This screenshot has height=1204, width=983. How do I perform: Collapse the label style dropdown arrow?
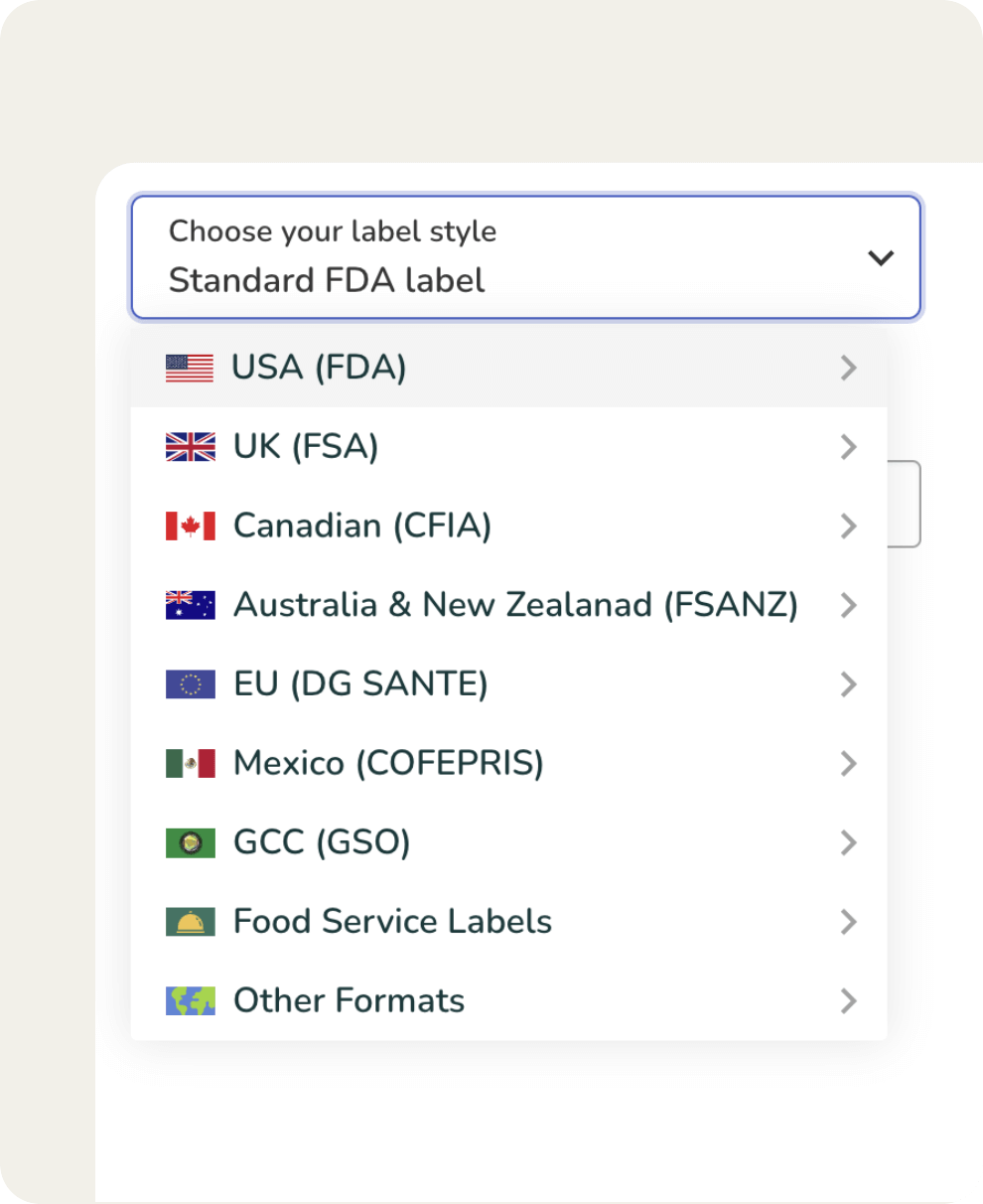(880, 258)
